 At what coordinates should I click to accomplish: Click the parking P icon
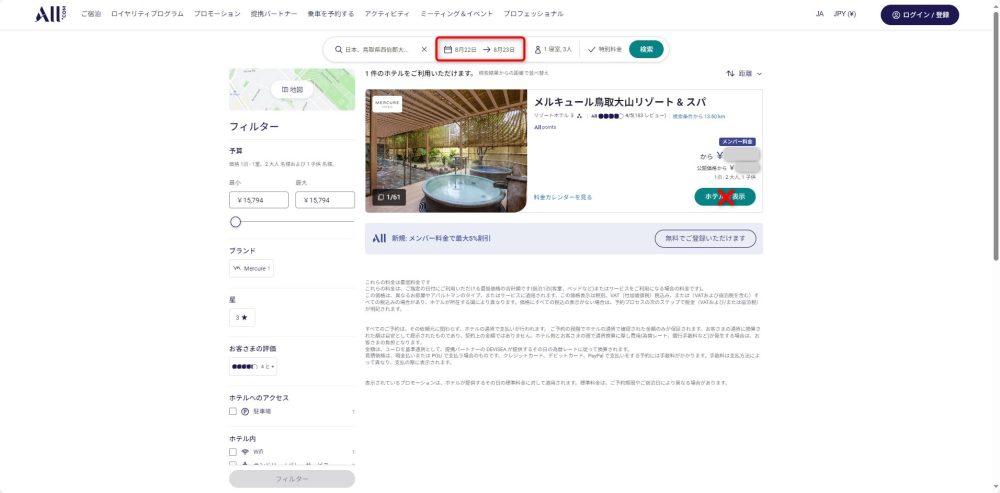coord(245,412)
